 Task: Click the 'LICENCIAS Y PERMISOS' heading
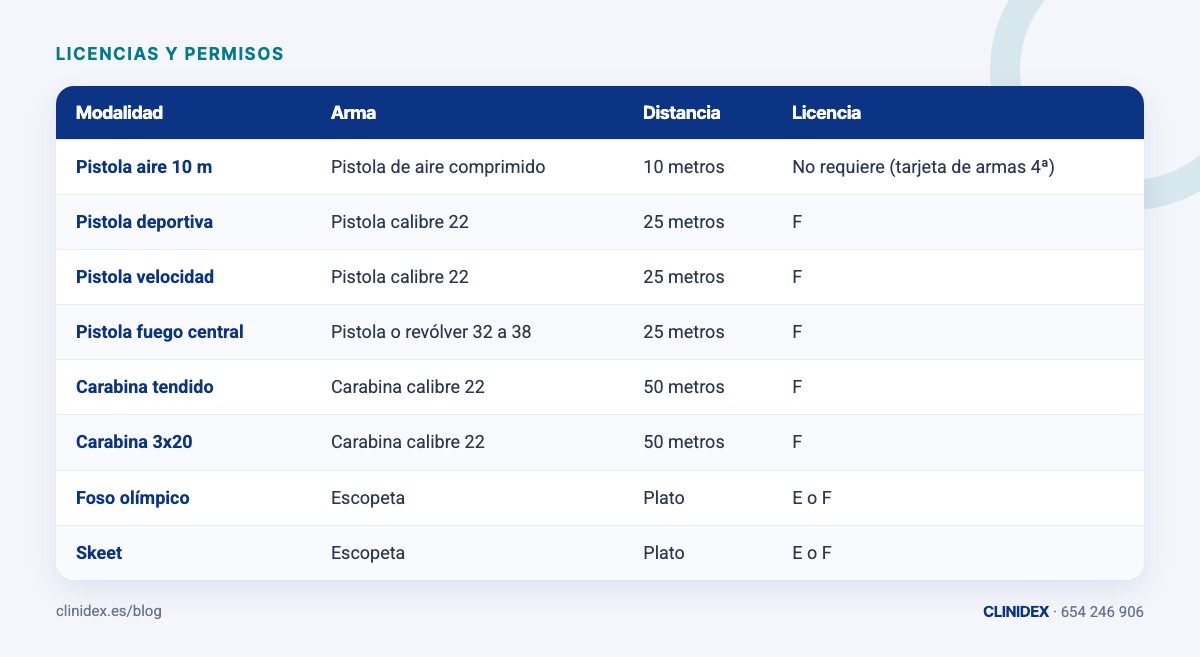pos(169,54)
